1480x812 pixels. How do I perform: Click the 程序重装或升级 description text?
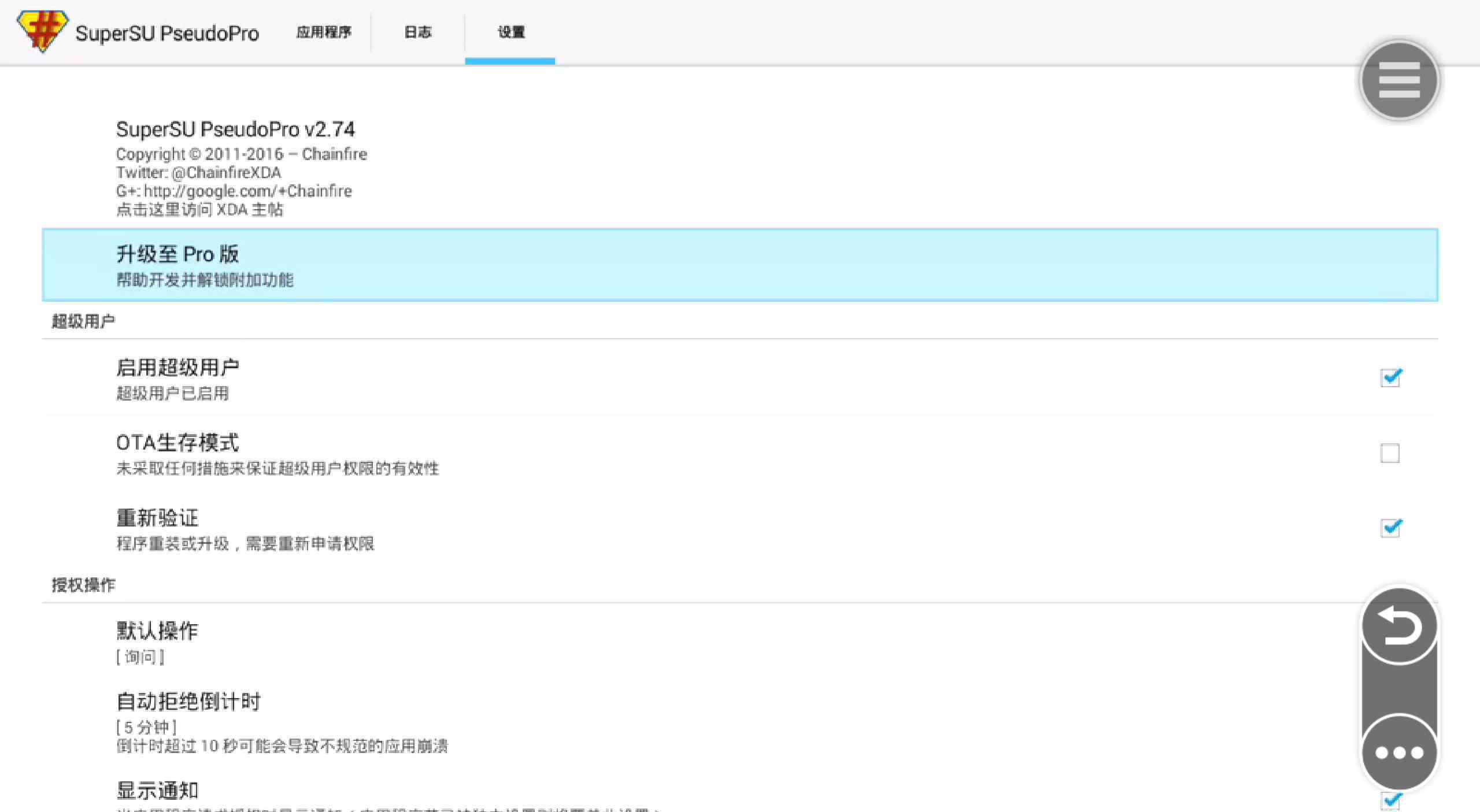tap(245, 544)
